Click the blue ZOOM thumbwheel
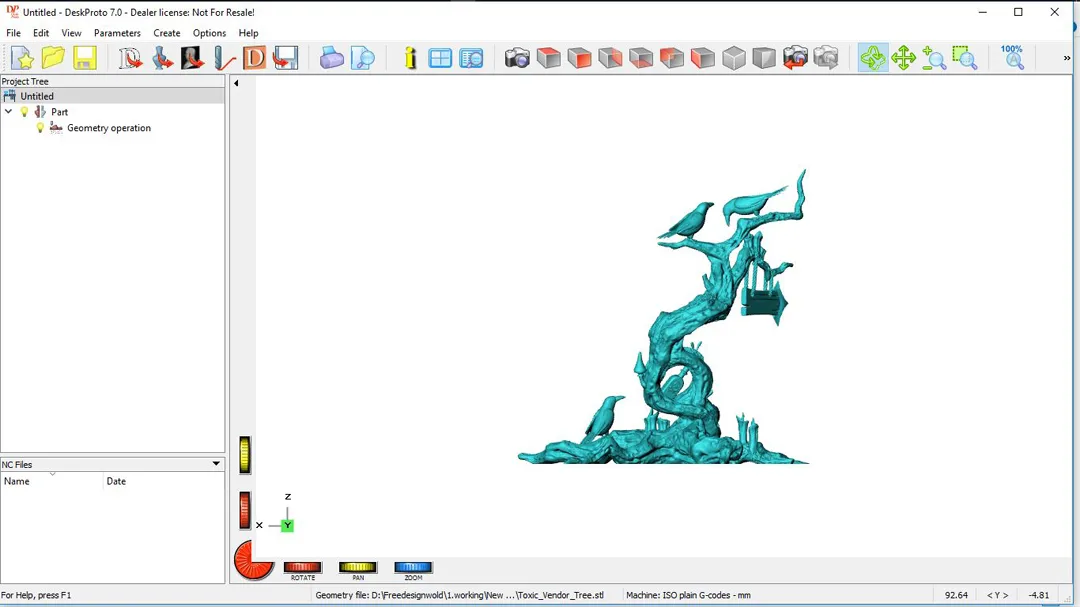 [x=413, y=567]
